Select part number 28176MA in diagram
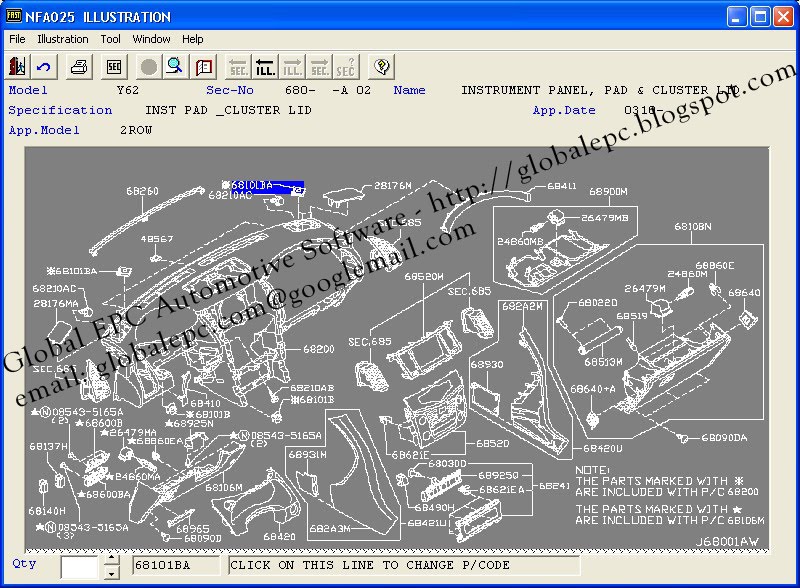This screenshot has height=588, width=800. tap(56, 304)
